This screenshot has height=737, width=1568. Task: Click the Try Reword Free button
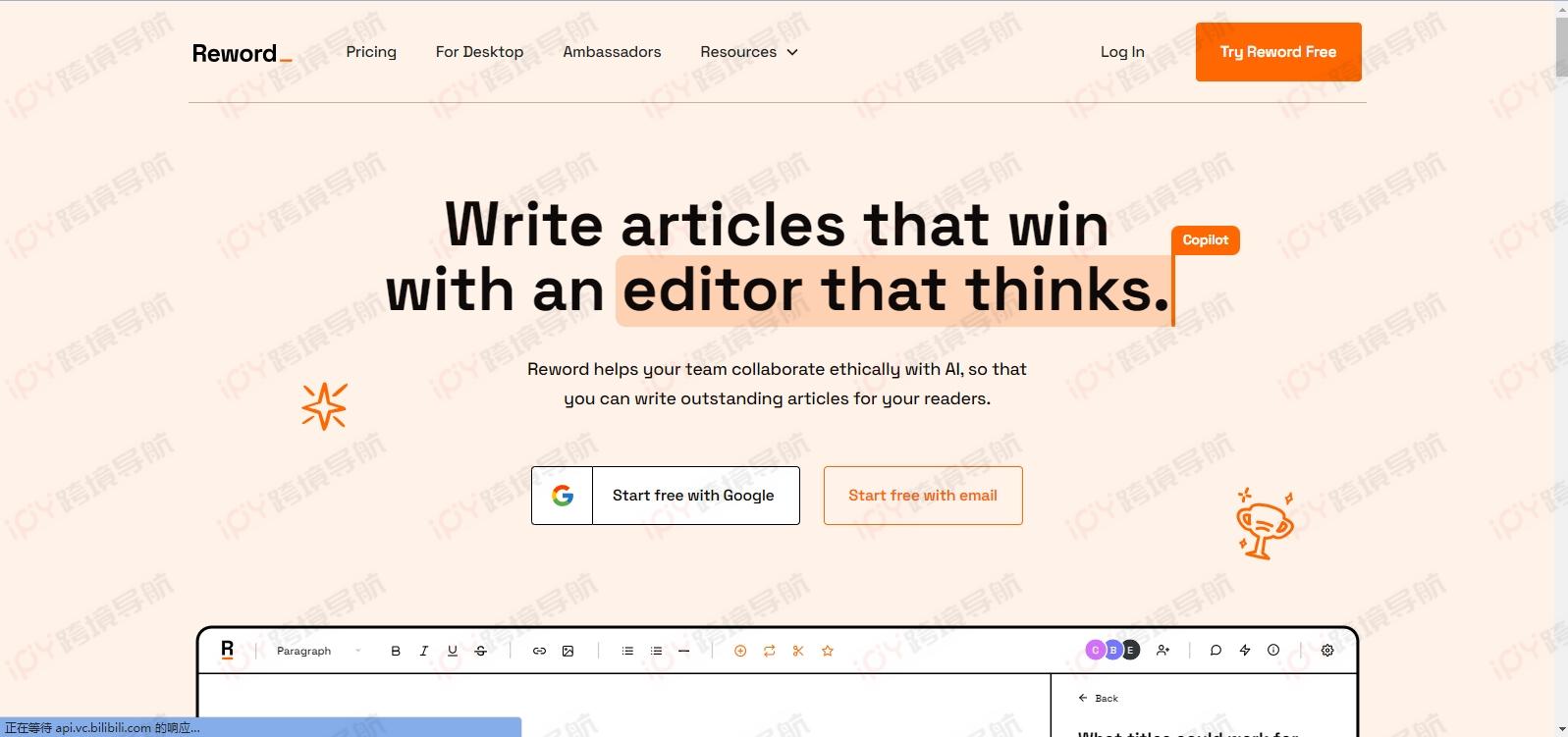1278,52
